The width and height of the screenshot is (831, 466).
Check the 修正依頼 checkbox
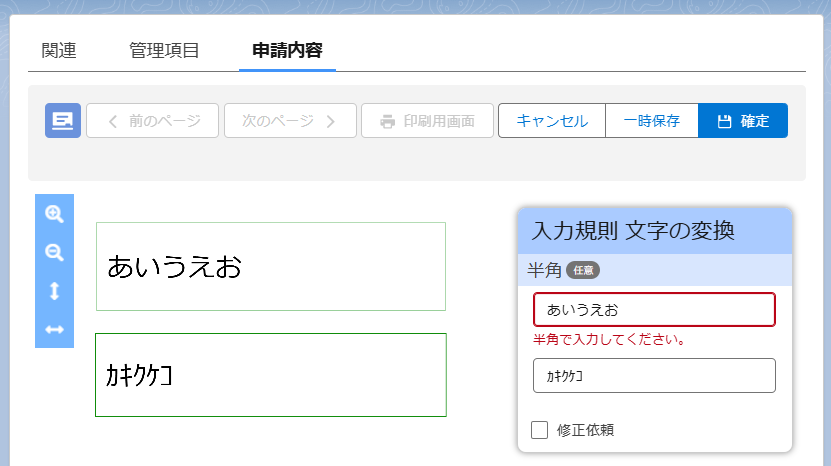point(540,430)
